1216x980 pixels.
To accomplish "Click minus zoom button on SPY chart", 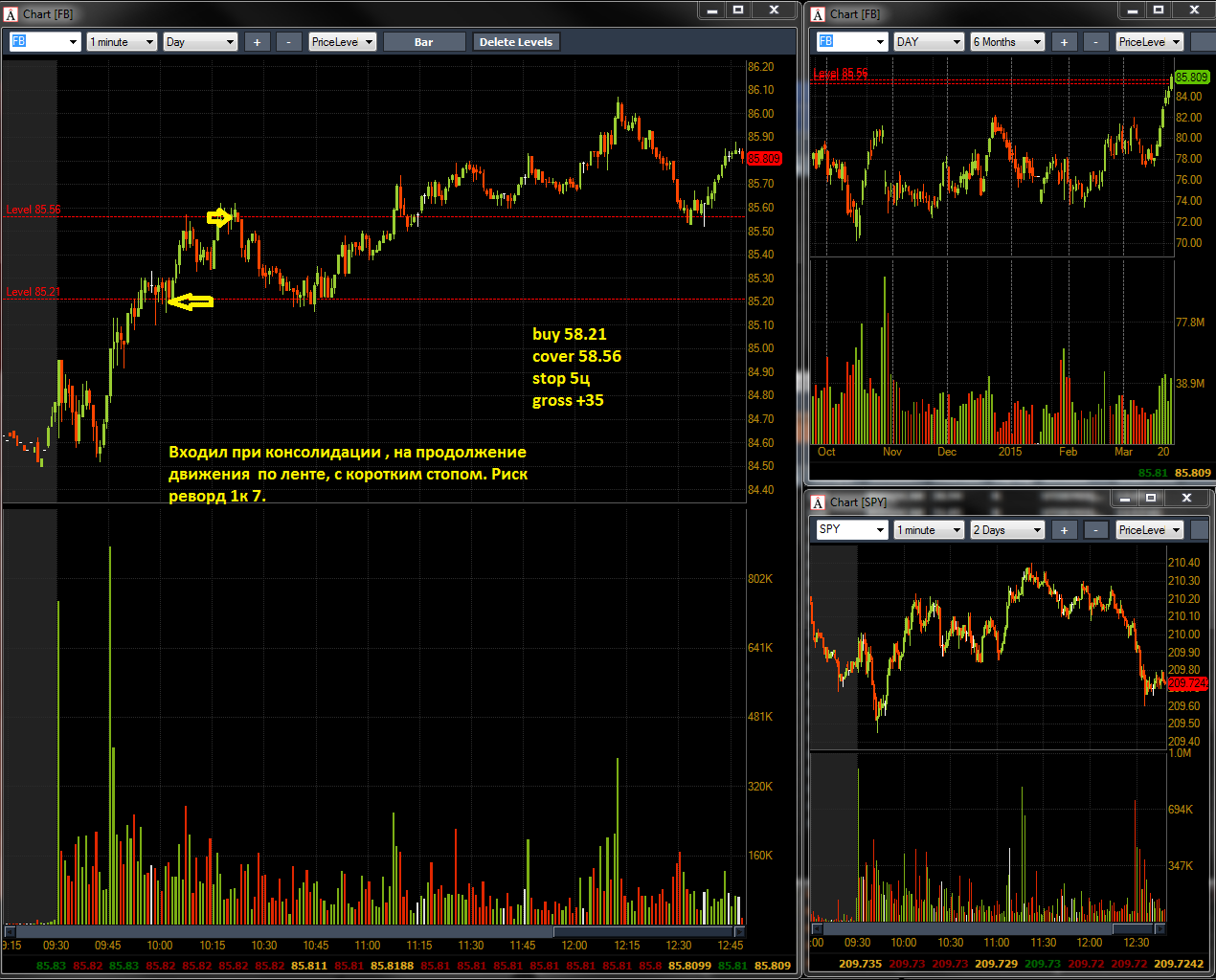I will point(1095,530).
